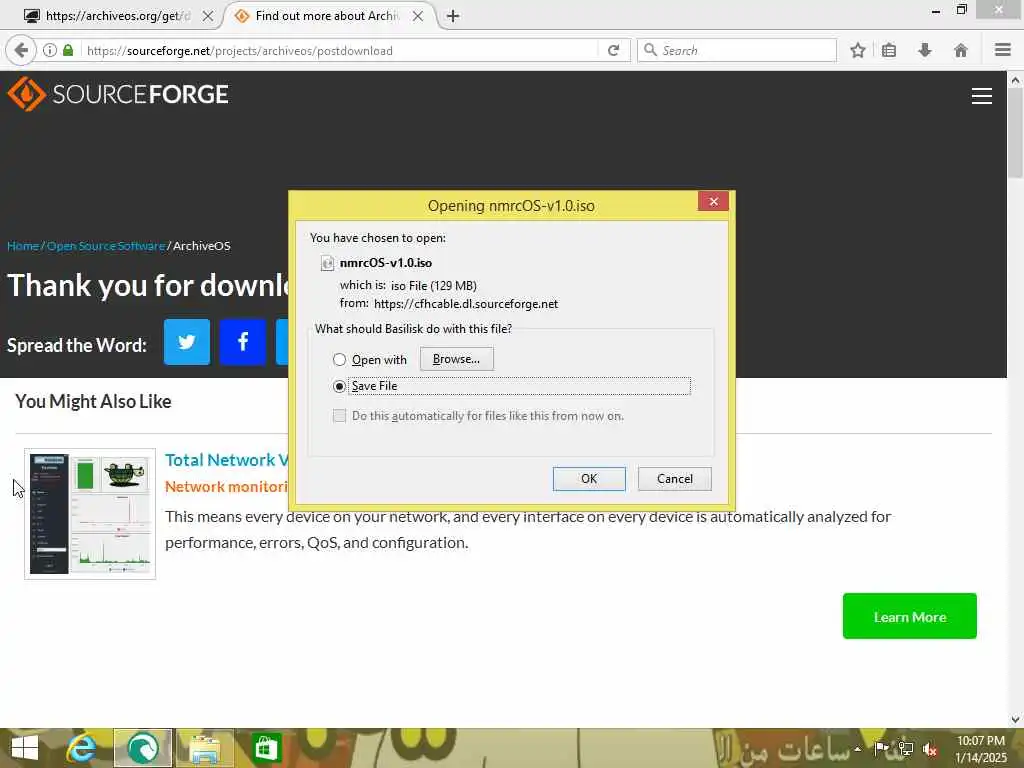1024x768 pixels.
Task: Open the SourceForge site hamburger menu
Action: click(x=982, y=96)
